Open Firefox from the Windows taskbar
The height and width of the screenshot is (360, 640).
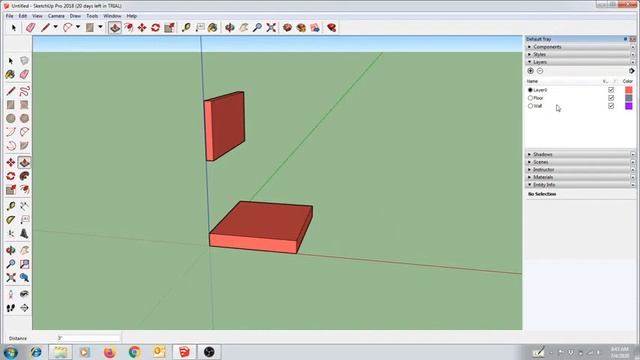[109, 352]
